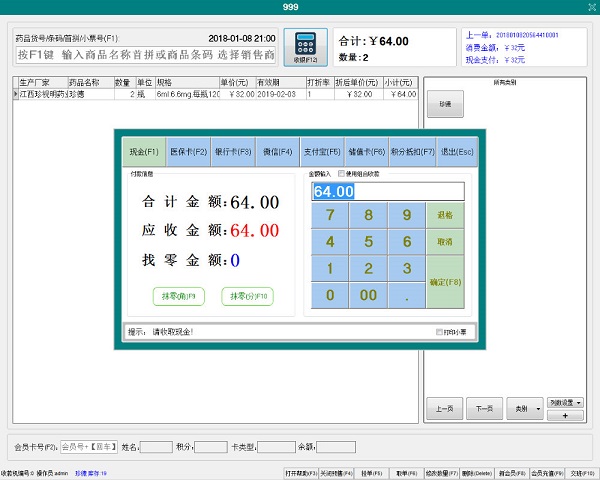Click the 会员充值(F9) button
The width and height of the screenshot is (600, 480).
[x=547, y=474]
